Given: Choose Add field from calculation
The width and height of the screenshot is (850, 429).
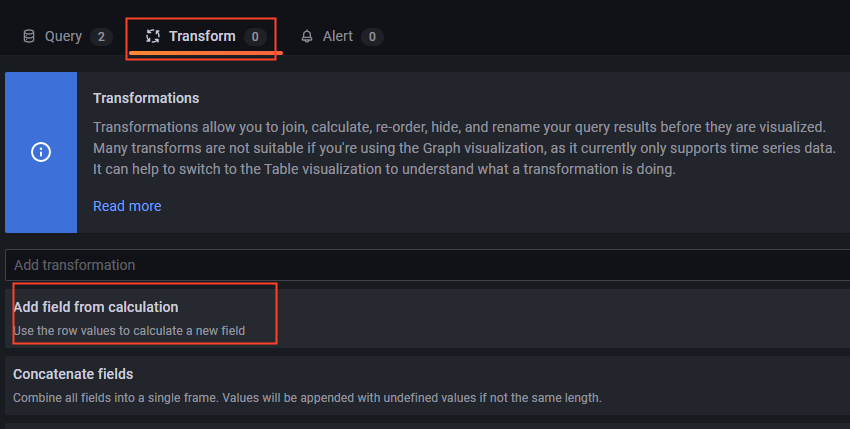Looking at the screenshot, I should [x=96, y=307].
